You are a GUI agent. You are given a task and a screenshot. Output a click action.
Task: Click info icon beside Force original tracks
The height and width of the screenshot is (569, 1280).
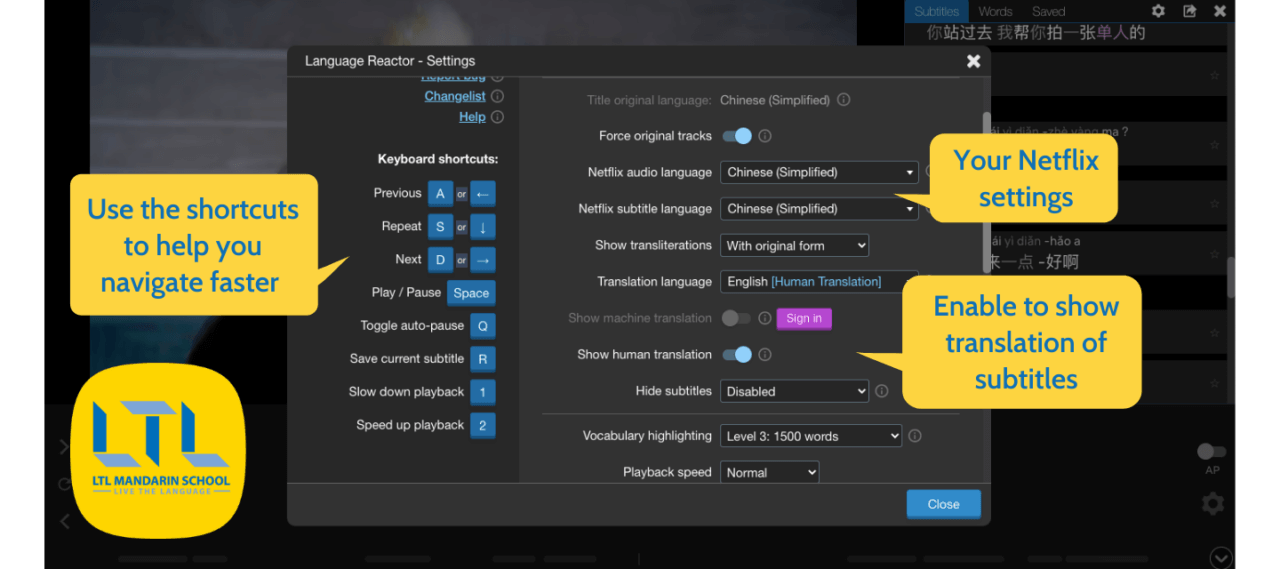(x=765, y=136)
